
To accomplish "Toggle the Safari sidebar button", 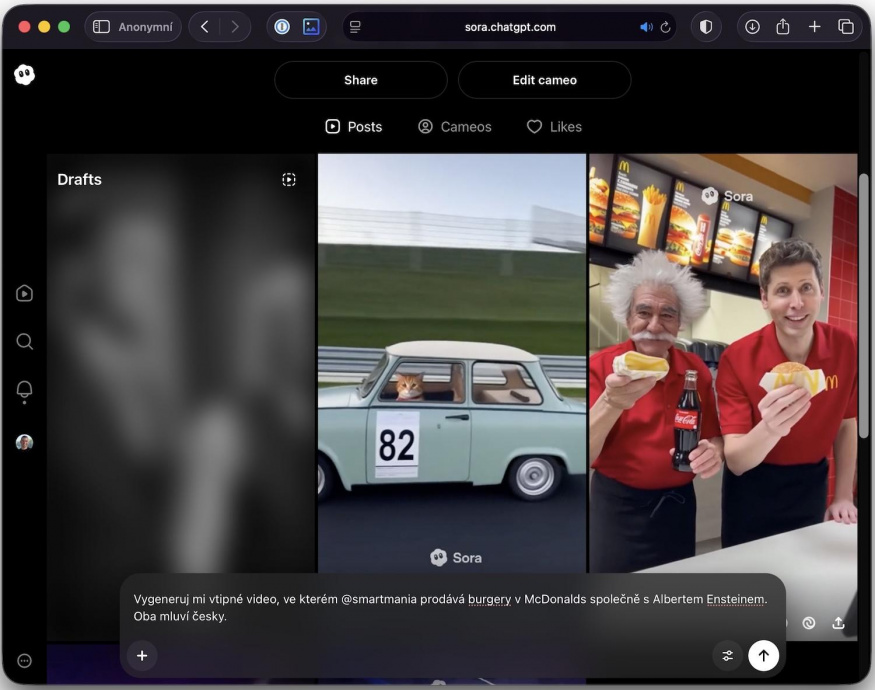I will [x=101, y=27].
